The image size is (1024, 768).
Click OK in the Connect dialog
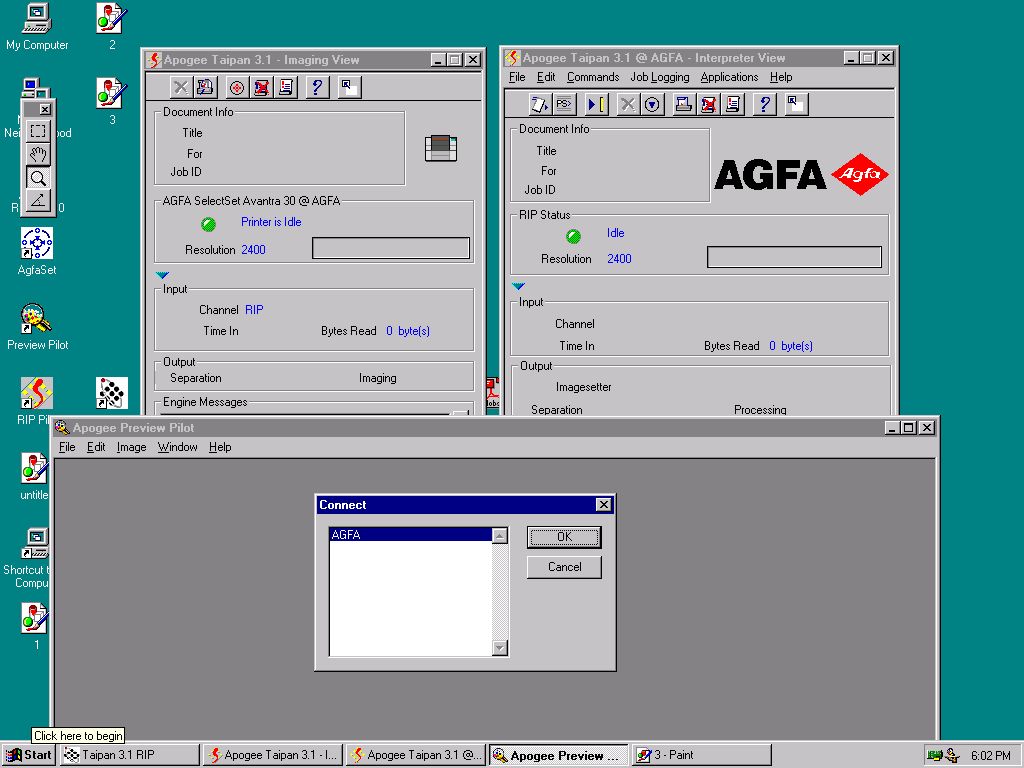point(564,537)
